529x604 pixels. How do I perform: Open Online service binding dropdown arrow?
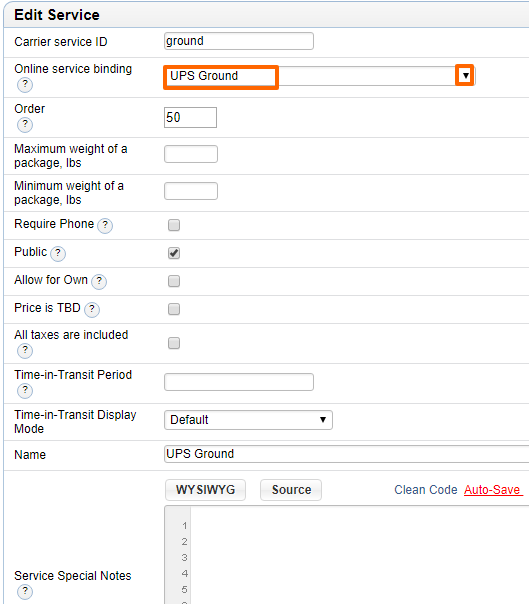(465, 76)
